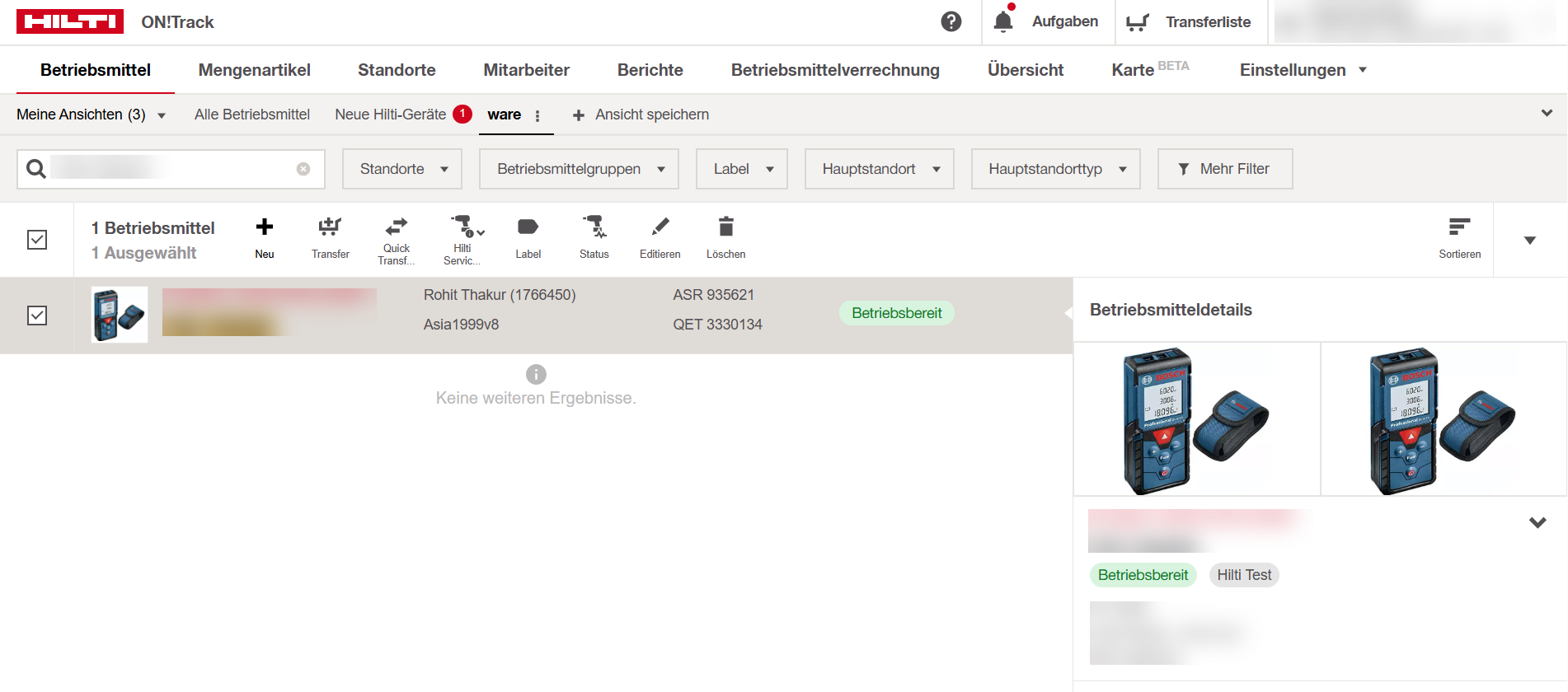Open the Mitarbeiter tab
The width and height of the screenshot is (1568, 692).
(x=526, y=70)
